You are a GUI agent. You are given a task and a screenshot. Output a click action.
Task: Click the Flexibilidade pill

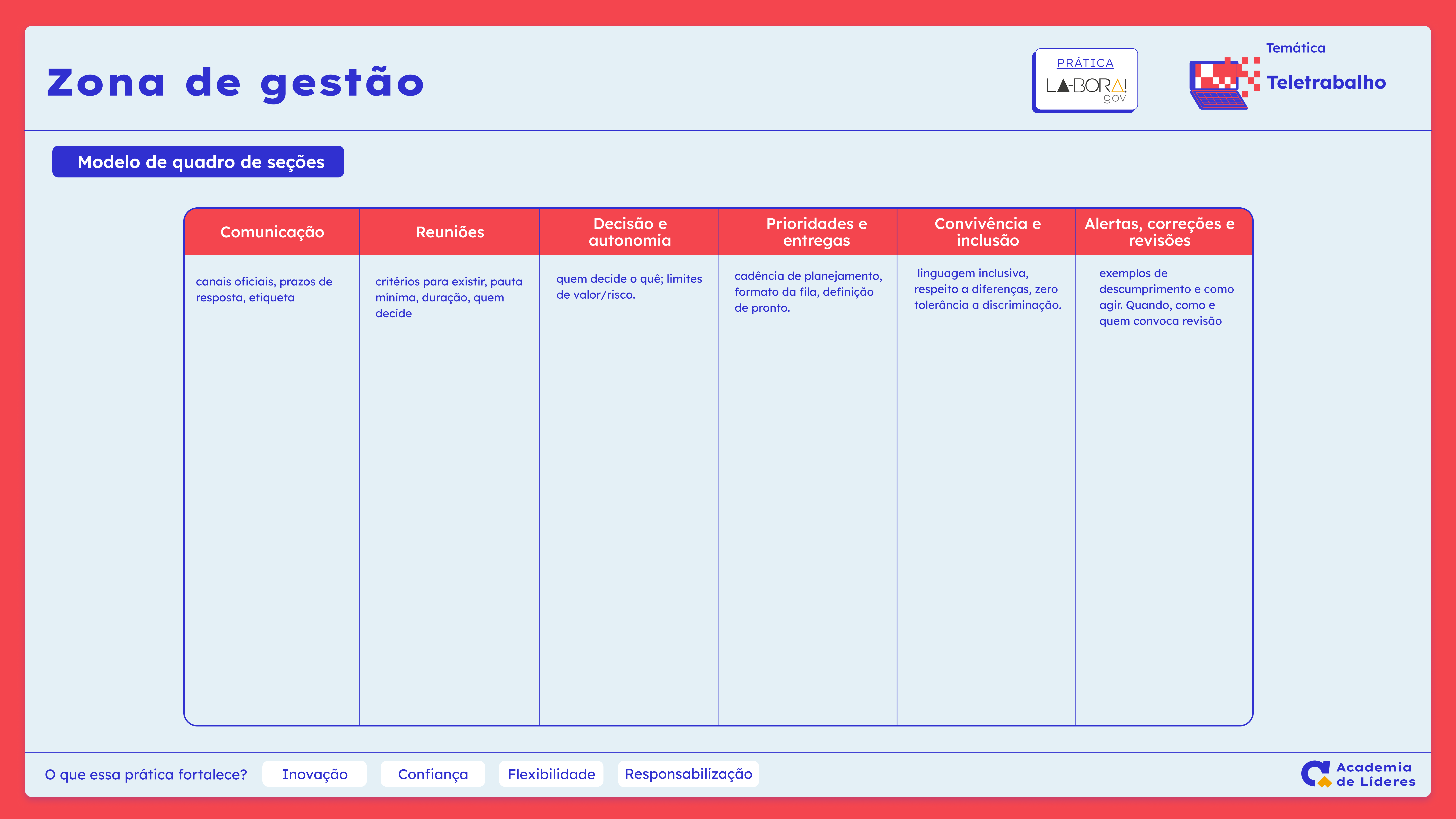tap(551, 774)
